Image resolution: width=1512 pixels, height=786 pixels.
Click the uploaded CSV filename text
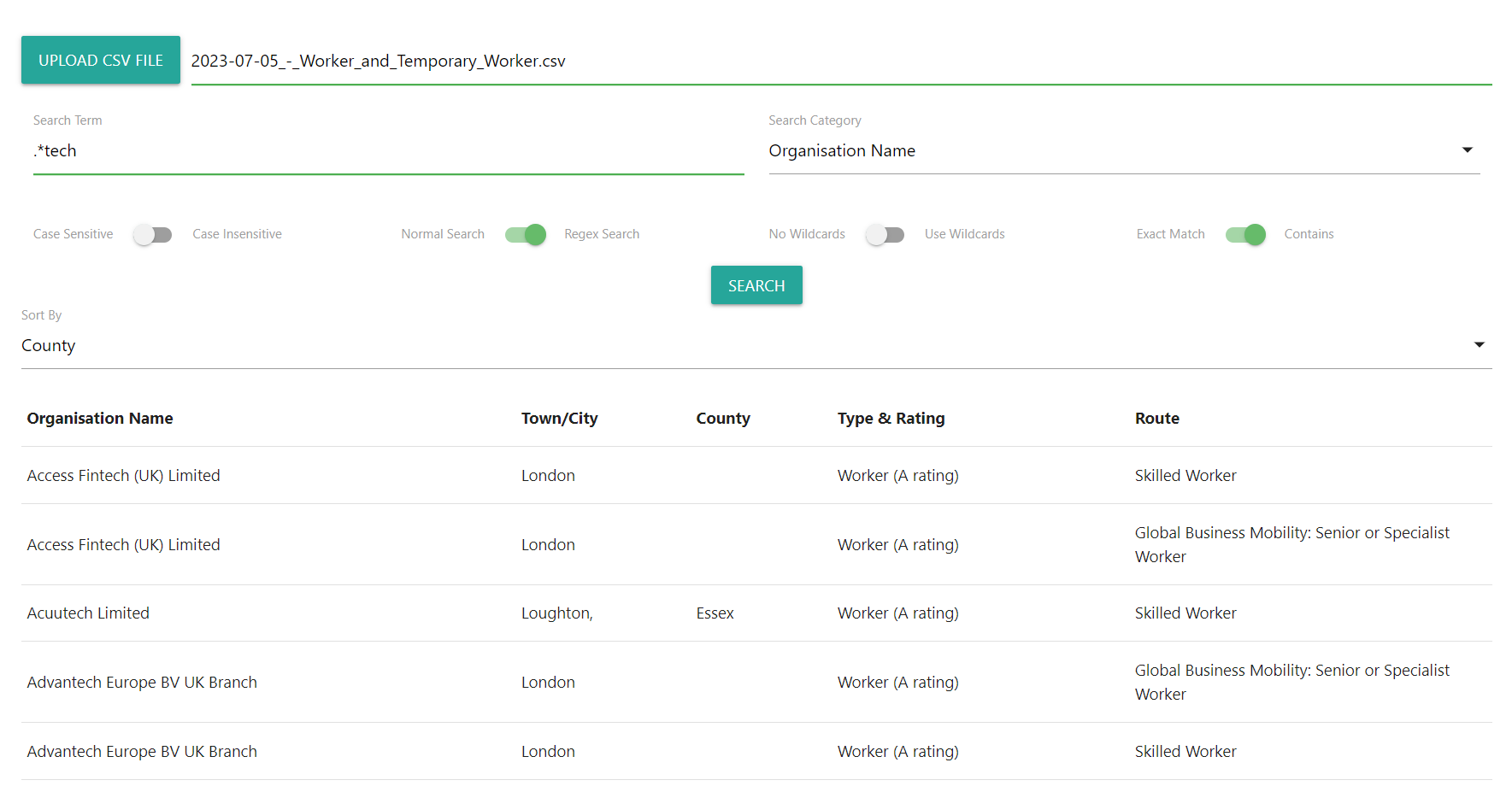pos(378,61)
